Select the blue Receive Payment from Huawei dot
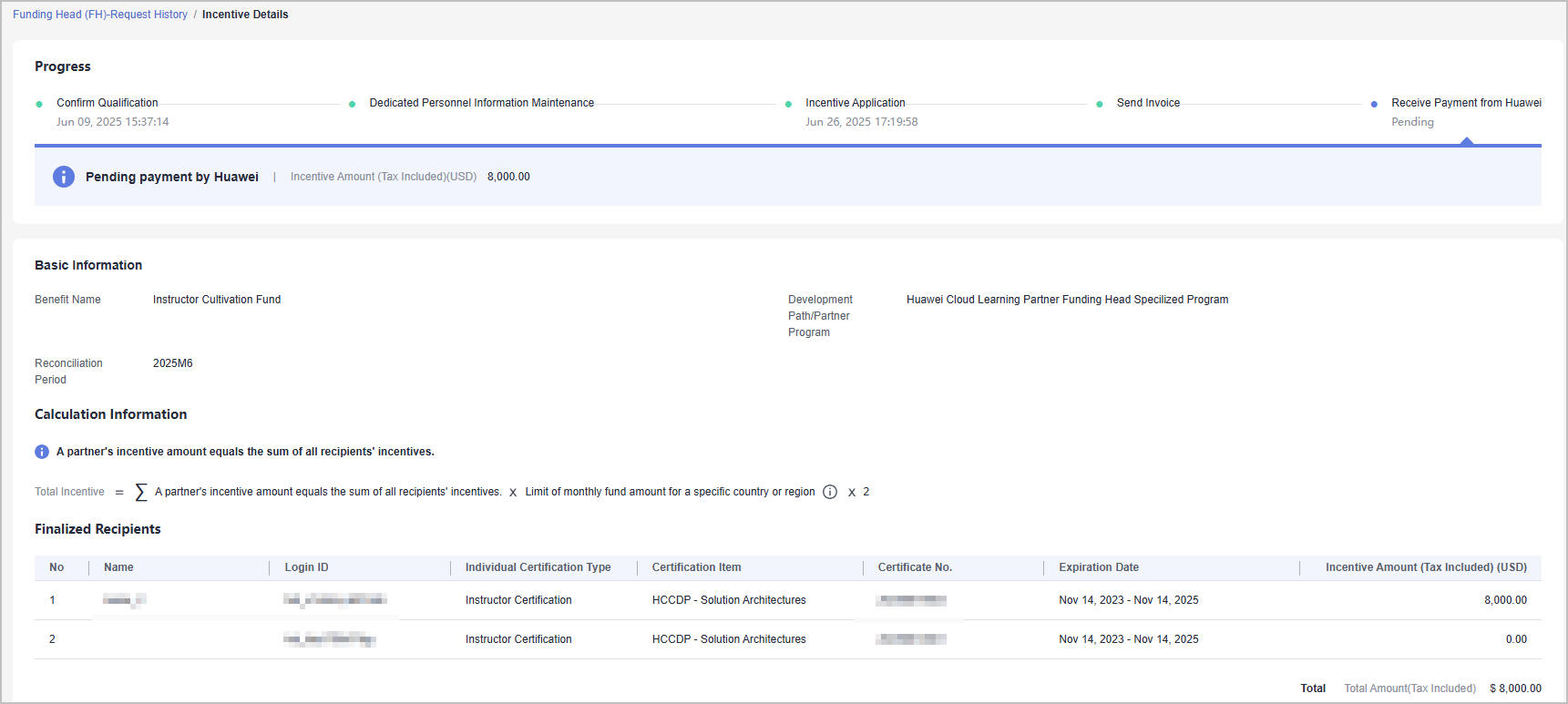Screen dimensions: 1568x704 click(x=1374, y=104)
